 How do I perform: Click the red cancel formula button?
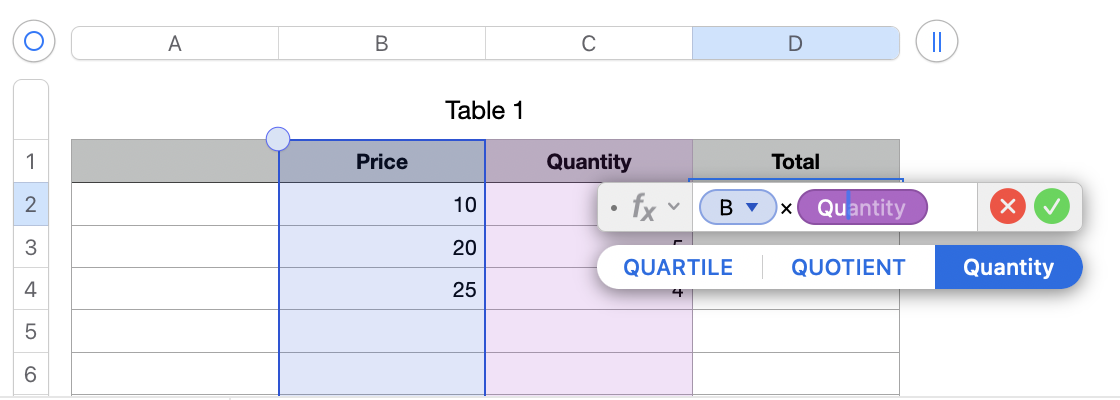click(x=1008, y=207)
